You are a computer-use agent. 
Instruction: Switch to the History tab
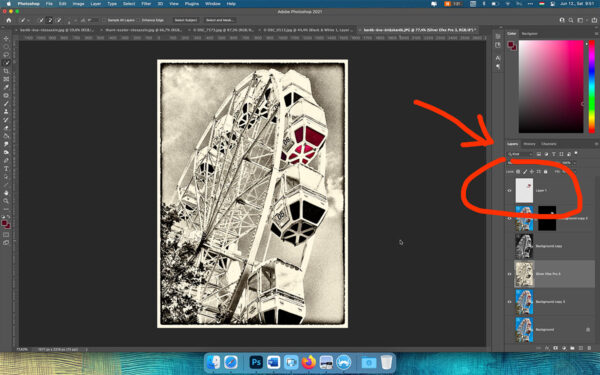coord(529,144)
